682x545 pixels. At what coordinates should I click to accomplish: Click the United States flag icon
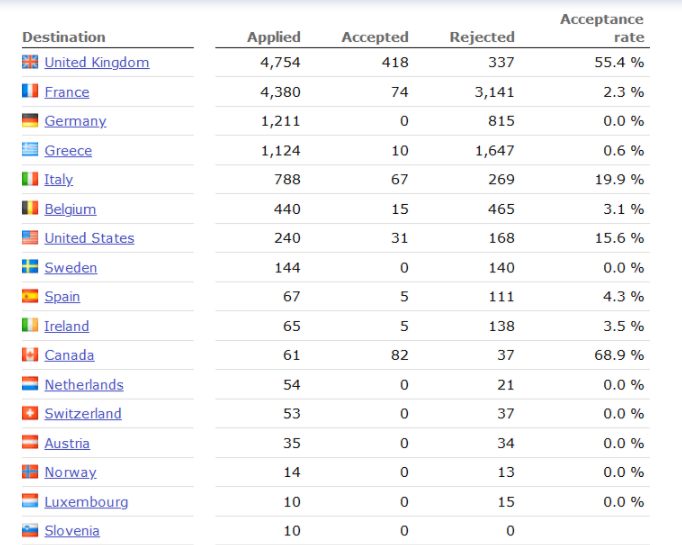click(x=30, y=237)
